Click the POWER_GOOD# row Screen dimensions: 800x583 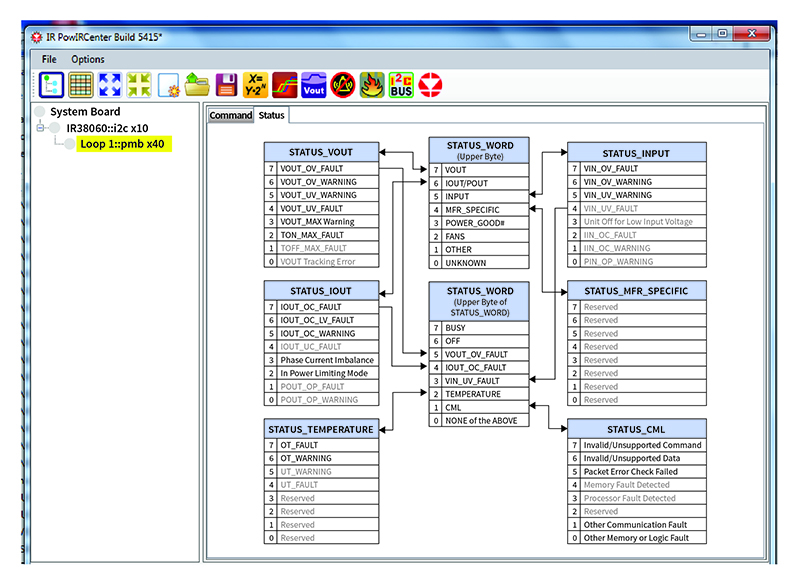click(479, 223)
